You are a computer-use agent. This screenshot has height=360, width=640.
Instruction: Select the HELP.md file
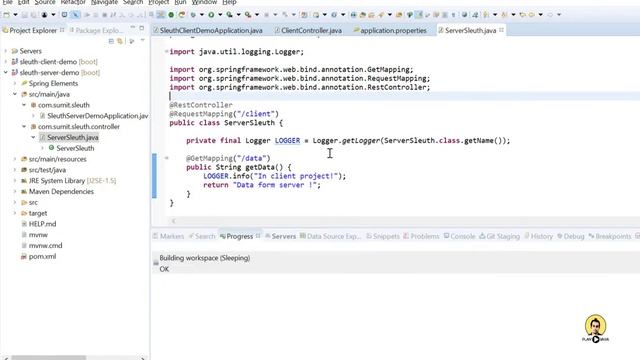42,224
